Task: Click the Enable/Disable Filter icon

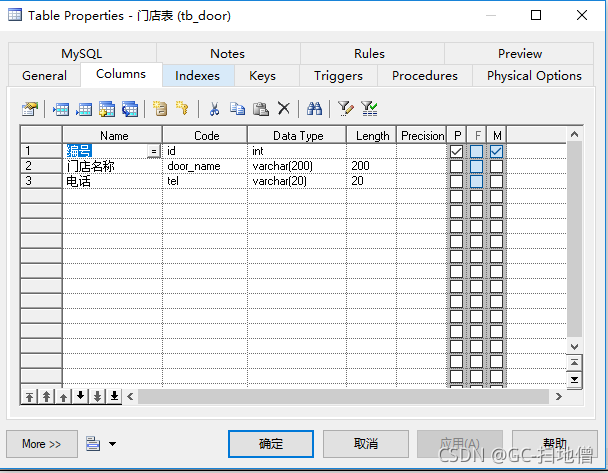Action: point(369,109)
